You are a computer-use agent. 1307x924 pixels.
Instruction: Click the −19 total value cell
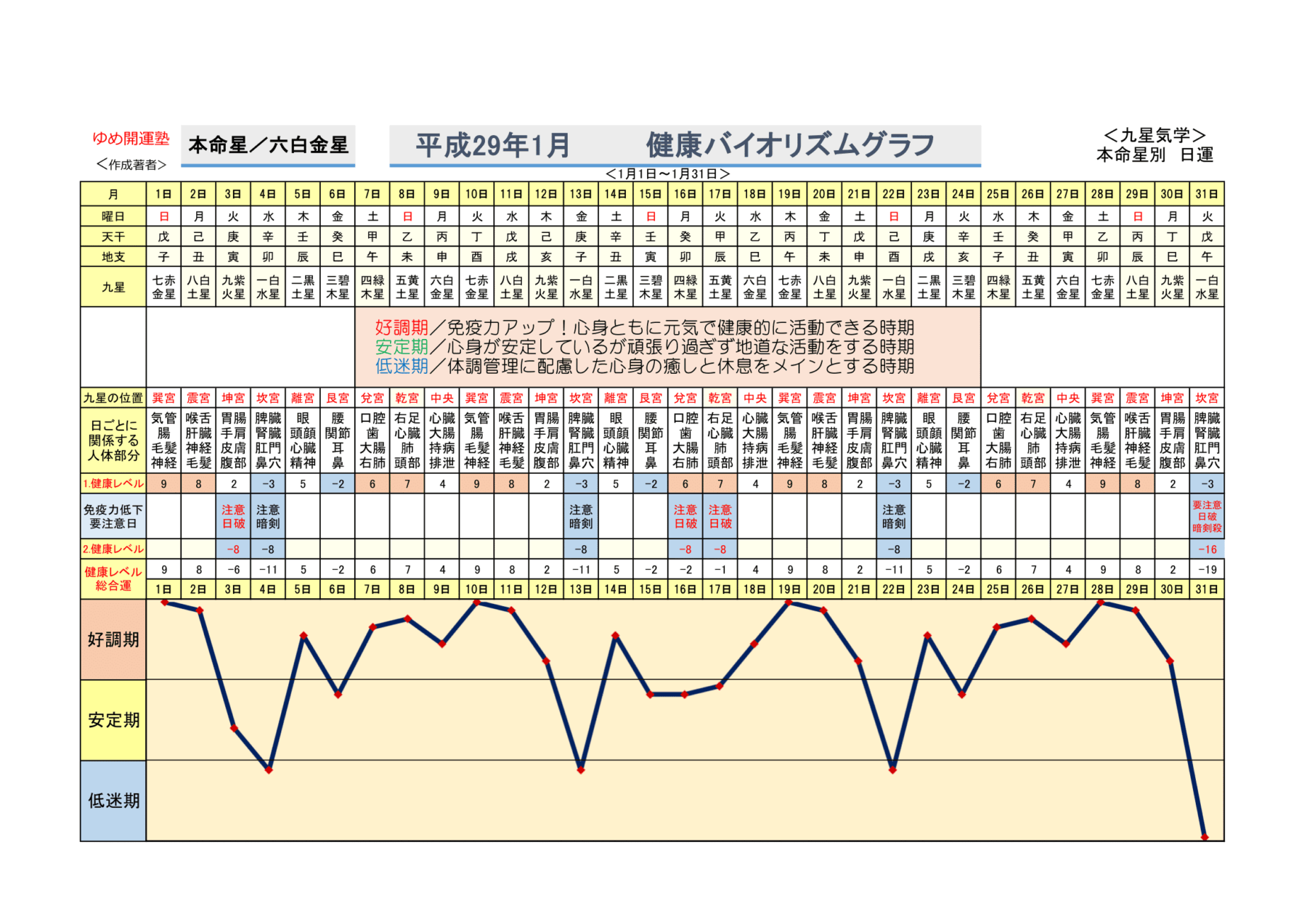(x=1207, y=570)
